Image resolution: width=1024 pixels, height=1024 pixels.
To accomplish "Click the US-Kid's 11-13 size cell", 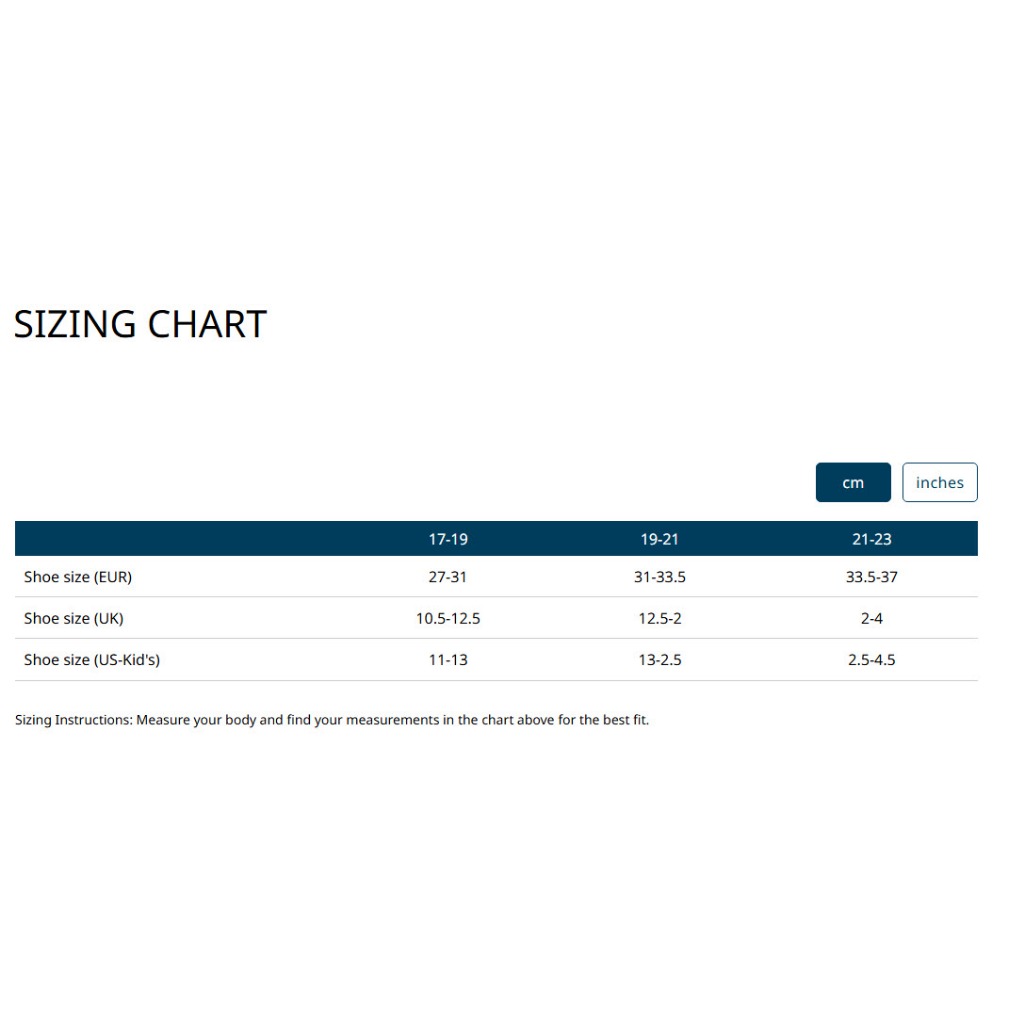I will click(448, 660).
